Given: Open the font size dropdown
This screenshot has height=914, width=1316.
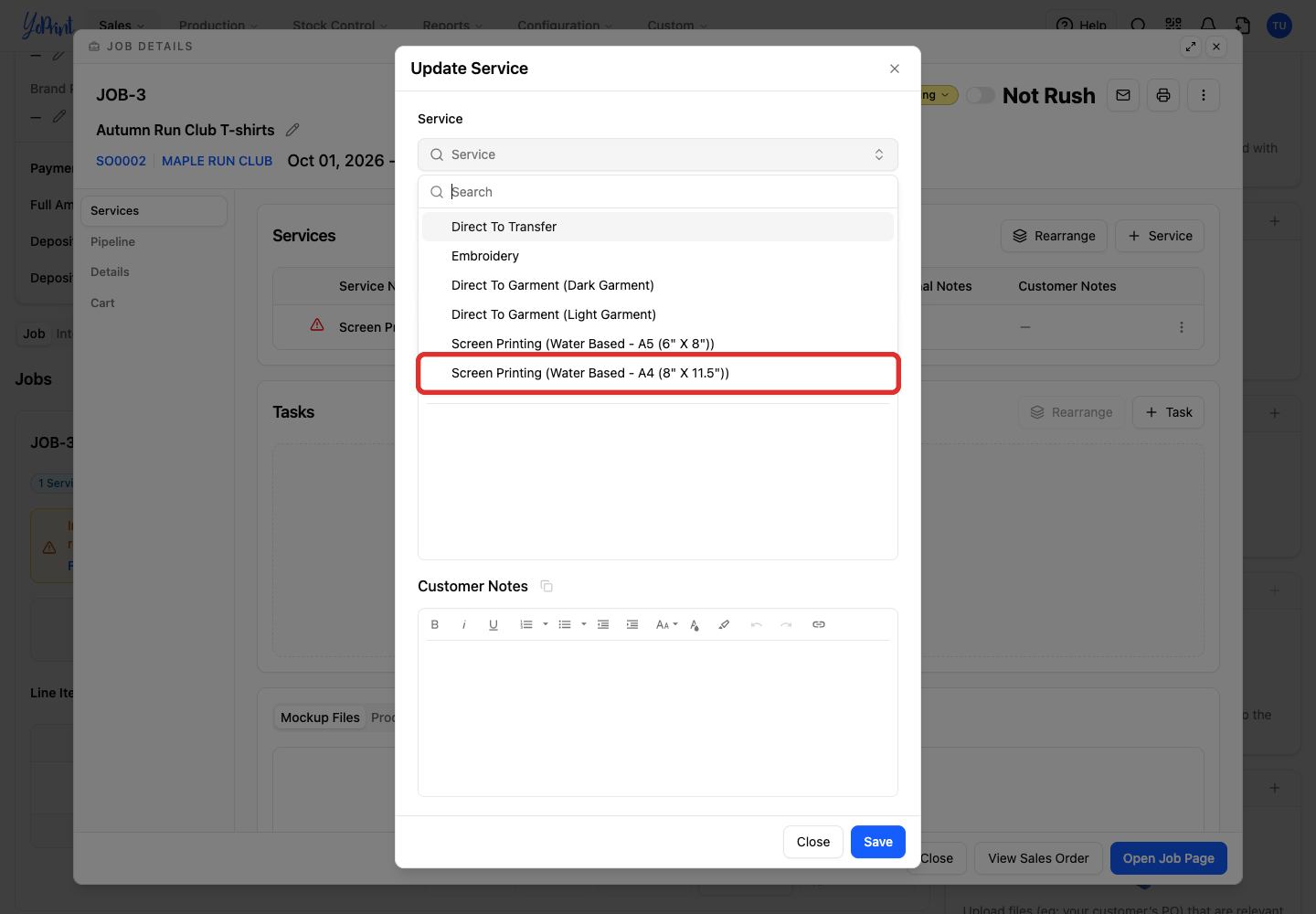Looking at the screenshot, I should click(667, 625).
